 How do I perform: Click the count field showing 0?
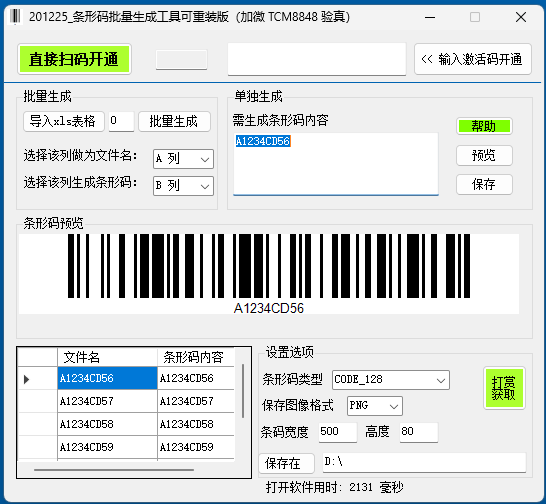[121, 121]
